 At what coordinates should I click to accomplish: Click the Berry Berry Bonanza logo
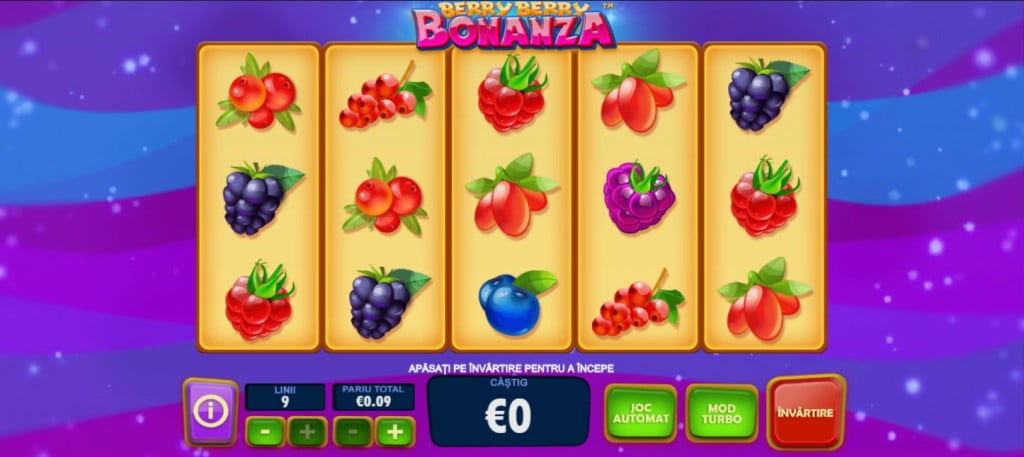[514, 25]
